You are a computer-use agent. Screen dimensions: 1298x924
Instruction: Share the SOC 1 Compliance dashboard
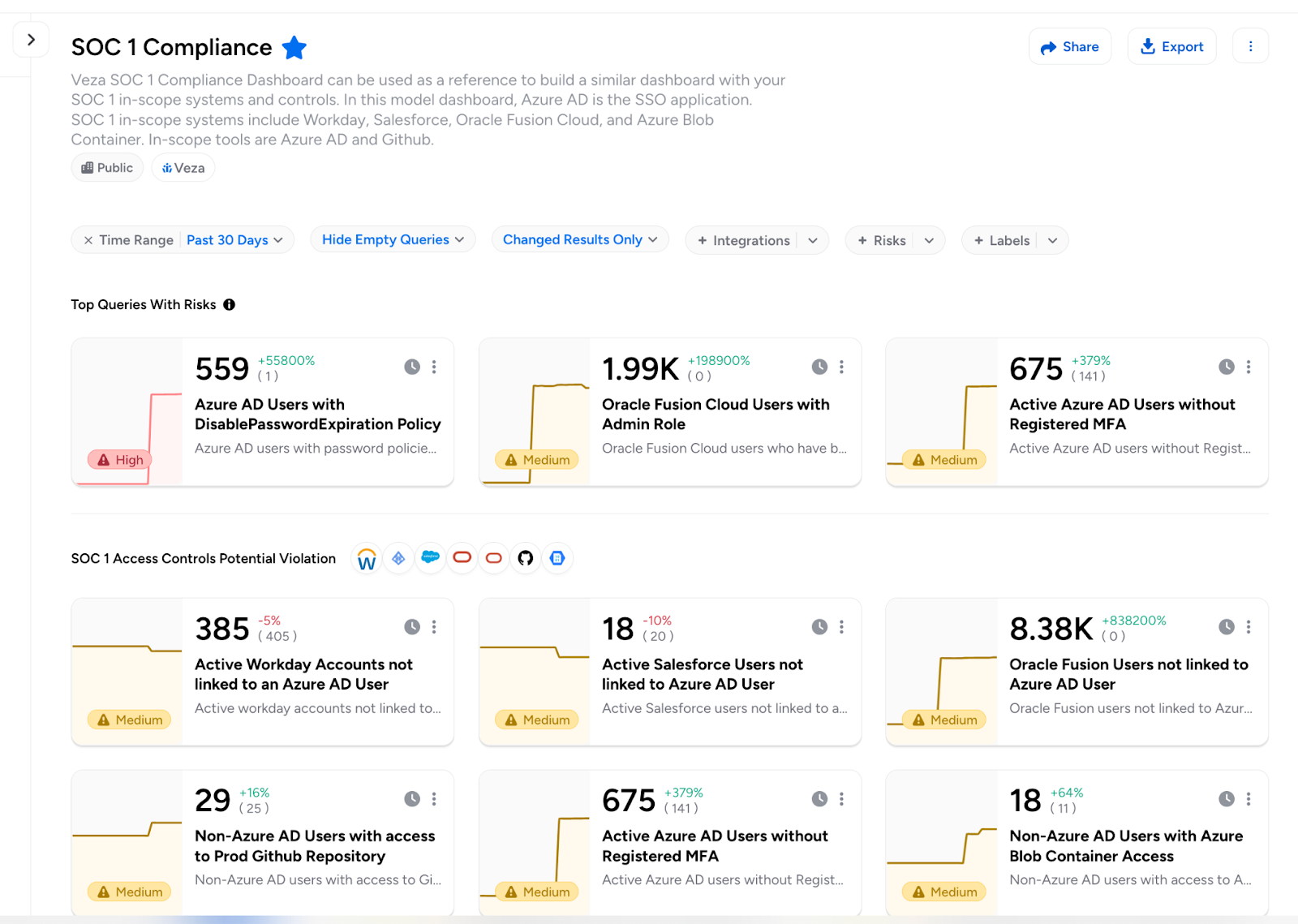pos(1069,47)
